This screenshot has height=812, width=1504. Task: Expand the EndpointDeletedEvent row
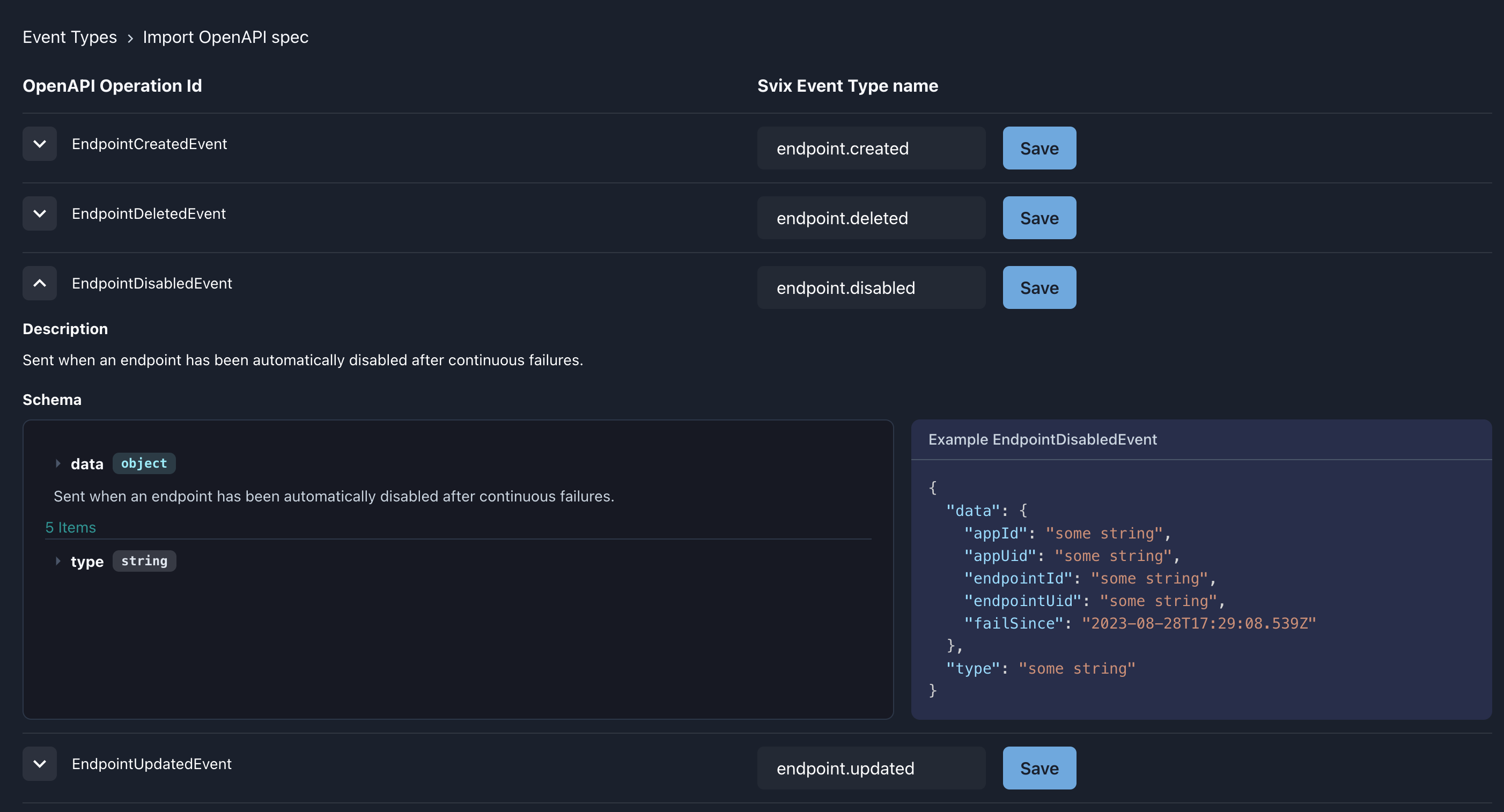(x=39, y=213)
